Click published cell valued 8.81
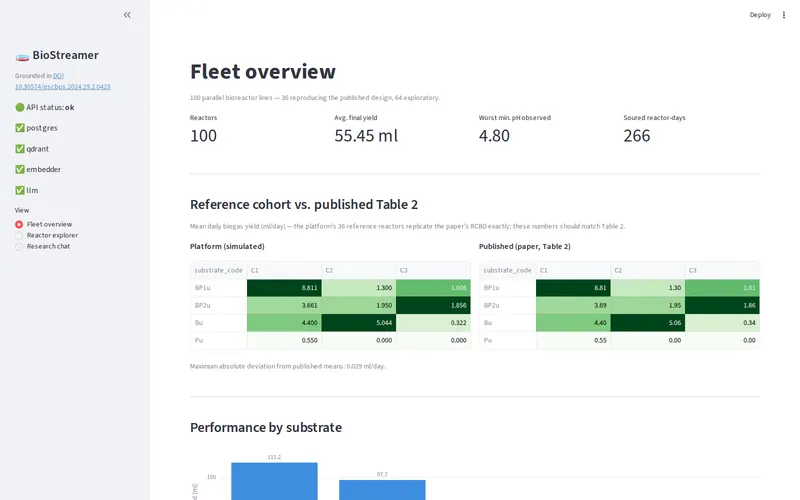Viewport: 800px width, 500px height. pos(573,288)
